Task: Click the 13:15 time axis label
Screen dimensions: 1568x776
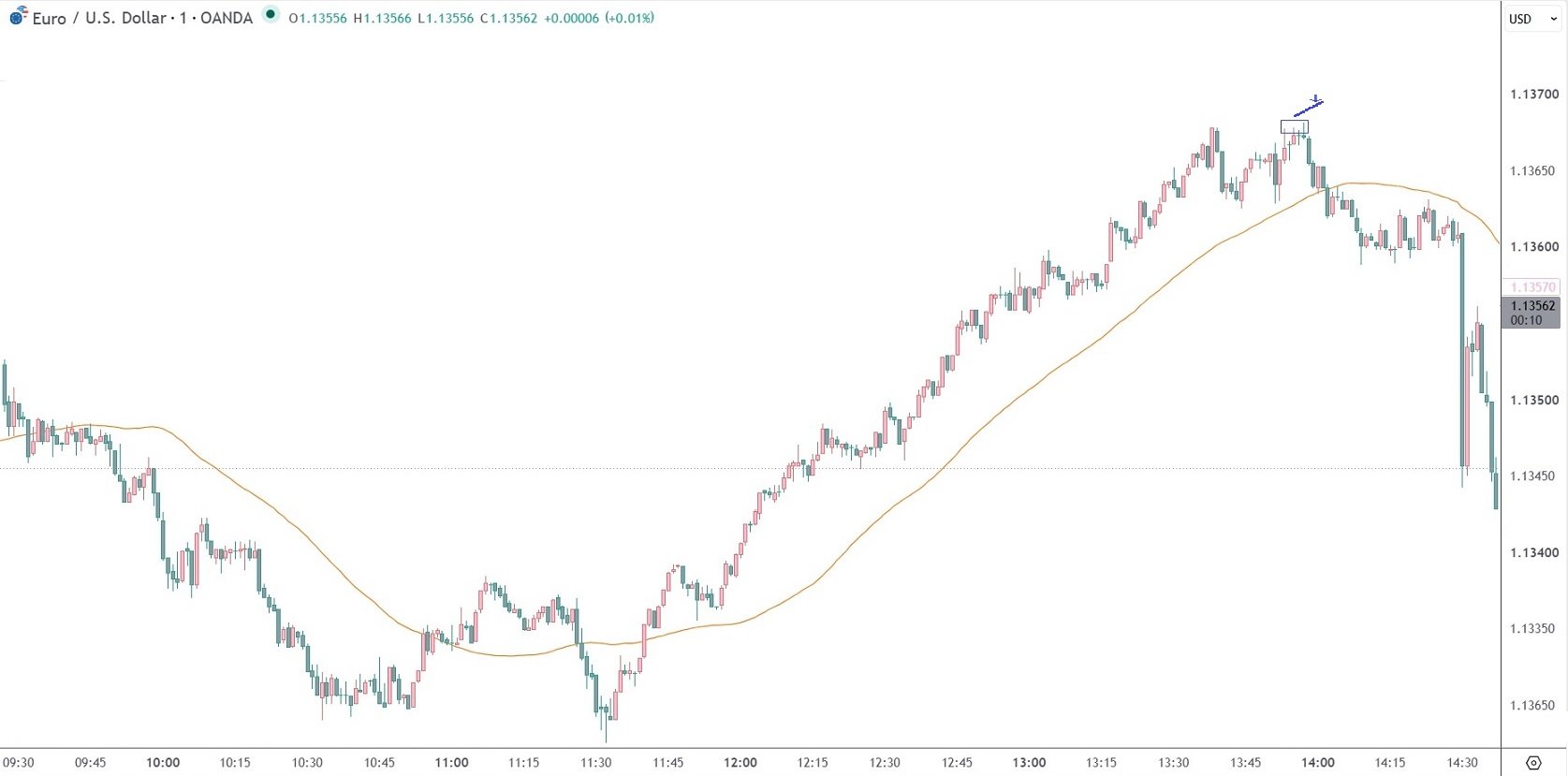Action: tap(1101, 763)
